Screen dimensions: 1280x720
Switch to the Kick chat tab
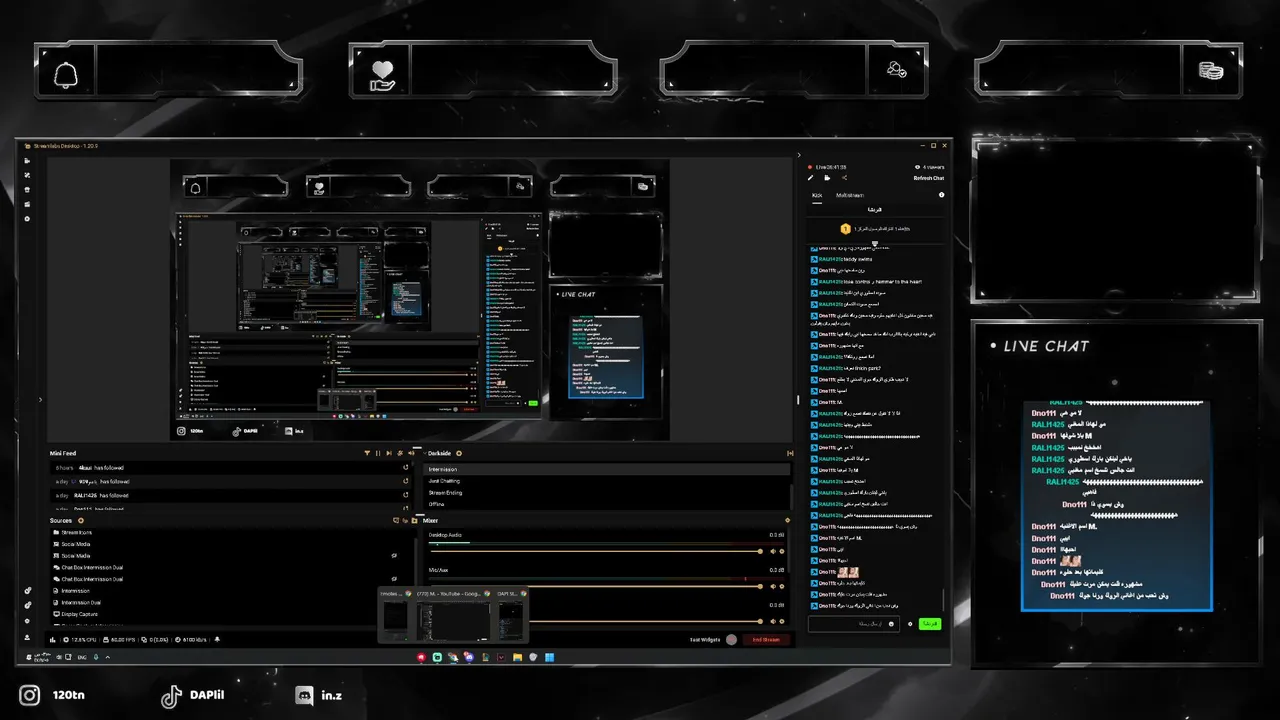pyautogui.click(x=817, y=195)
